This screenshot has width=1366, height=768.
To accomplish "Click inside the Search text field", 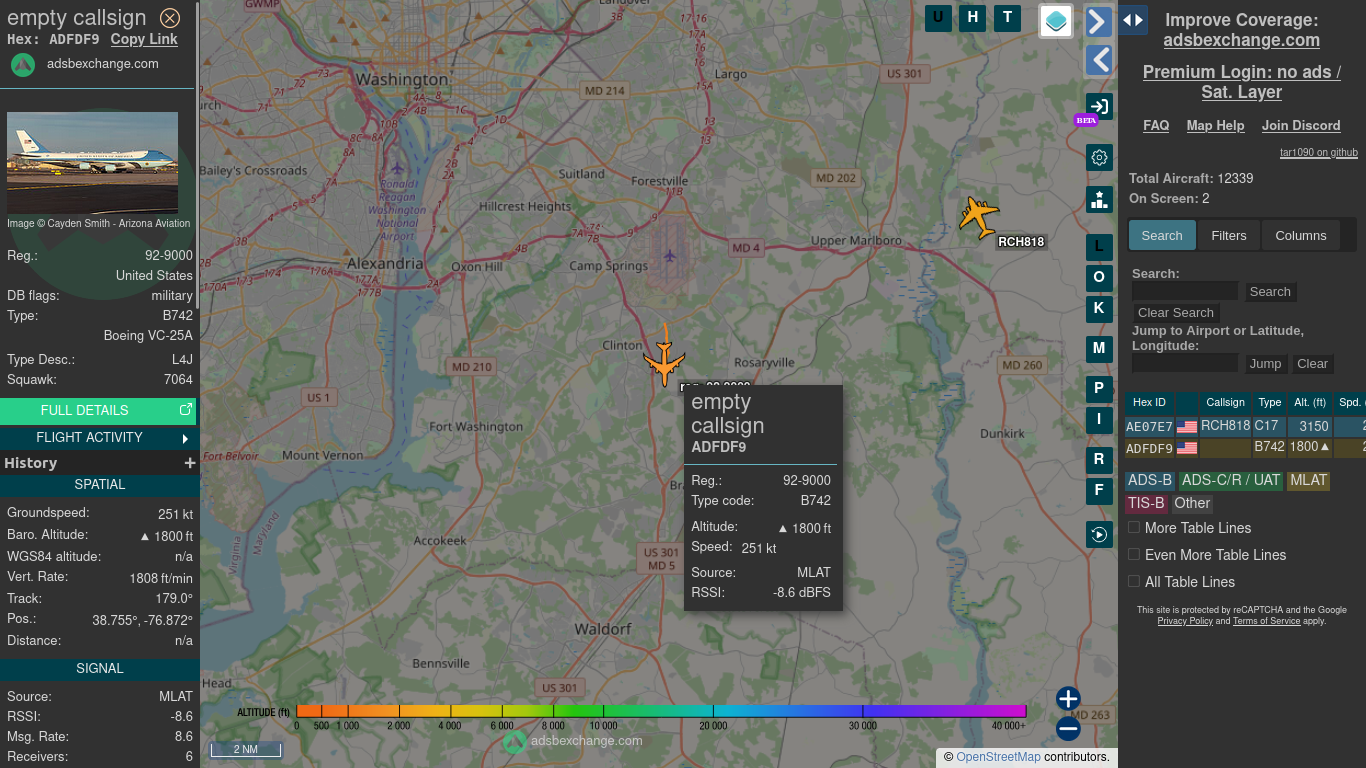I will pos(1185,292).
